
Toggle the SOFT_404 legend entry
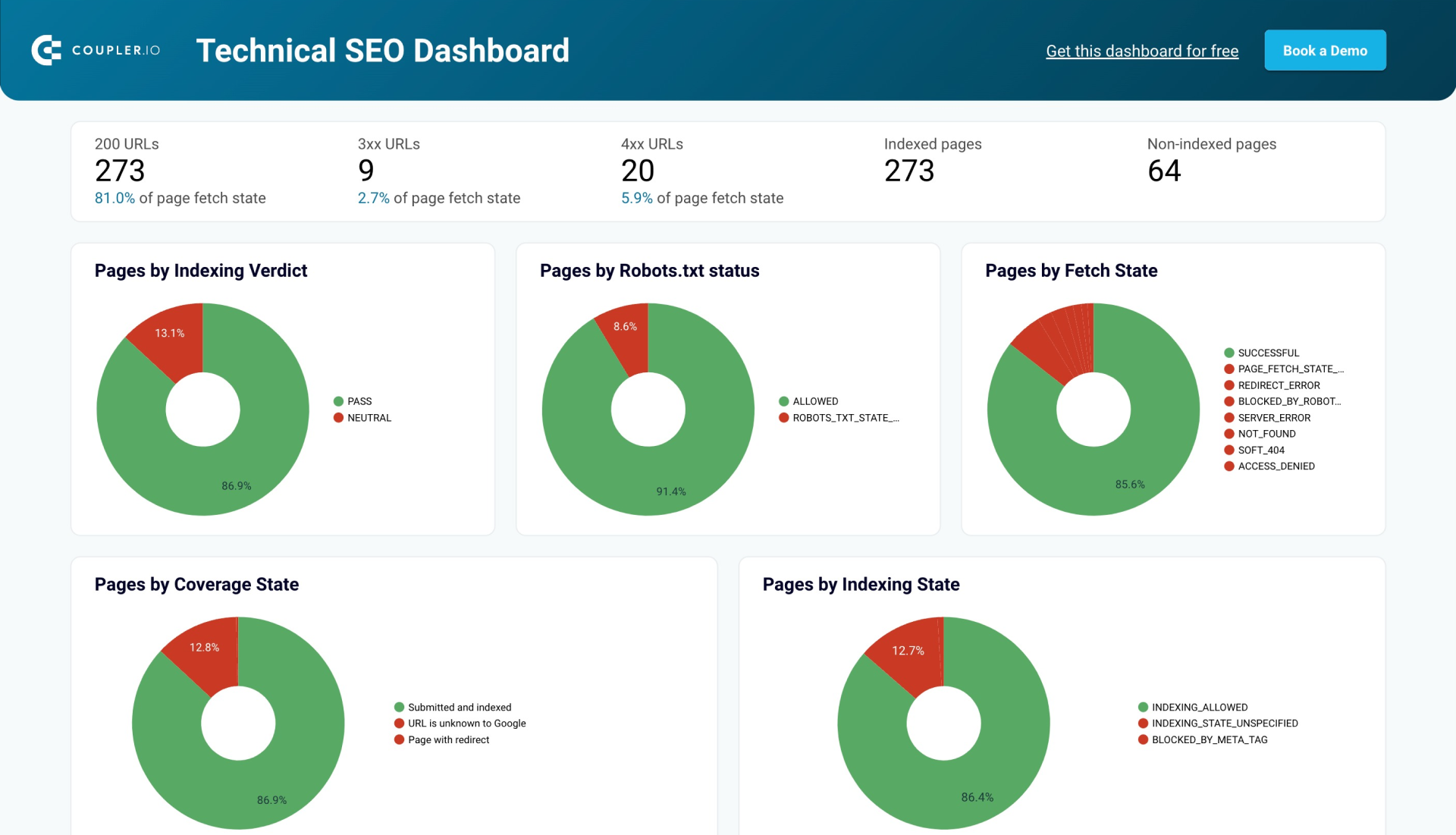[x=1260, y=450]
